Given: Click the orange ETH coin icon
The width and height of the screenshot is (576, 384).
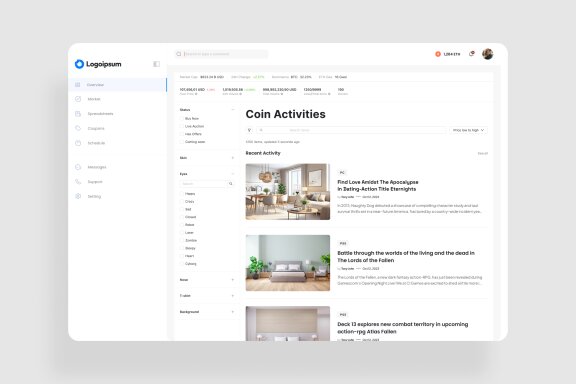Looking at the screenshot, I should tap(438, 54).
